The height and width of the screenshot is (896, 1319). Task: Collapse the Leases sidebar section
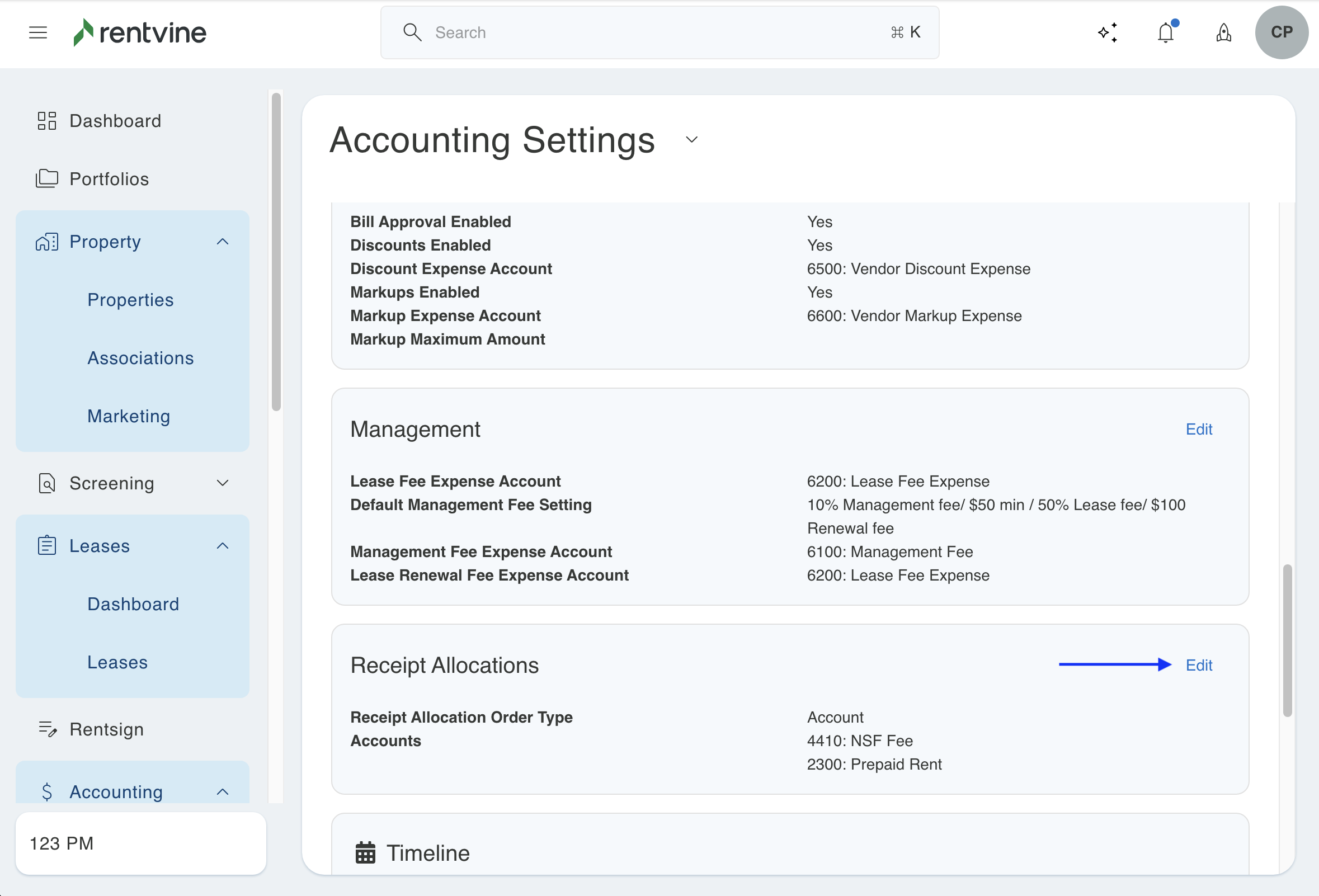coord(223,546)
